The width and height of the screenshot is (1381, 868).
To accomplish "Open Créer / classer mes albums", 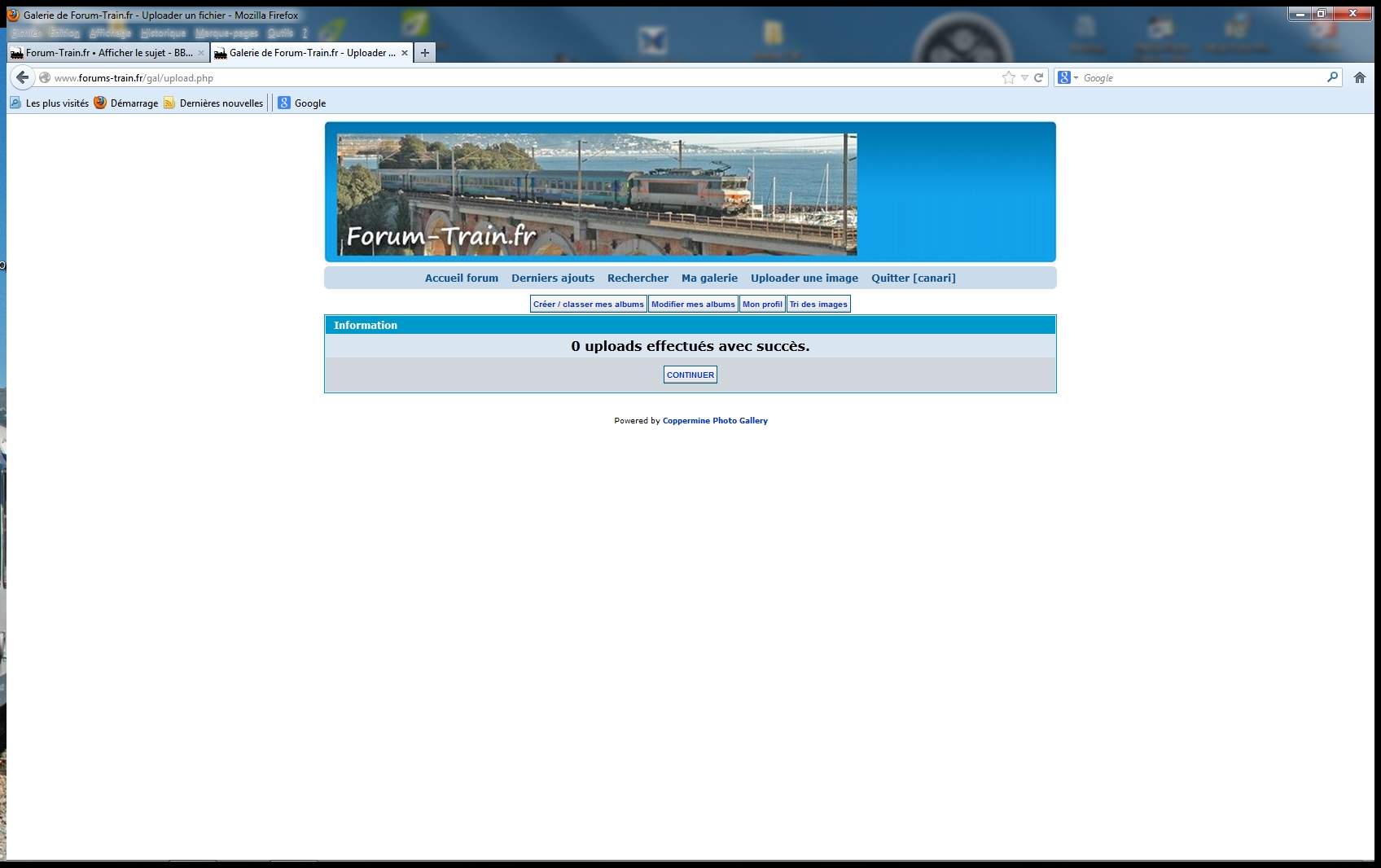I will (589, 304).
